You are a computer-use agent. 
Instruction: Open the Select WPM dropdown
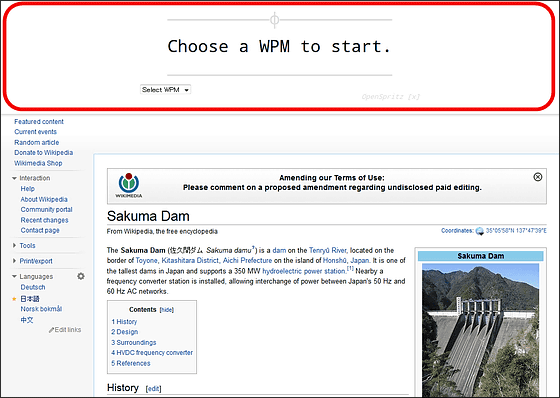(x=165, y=90)
